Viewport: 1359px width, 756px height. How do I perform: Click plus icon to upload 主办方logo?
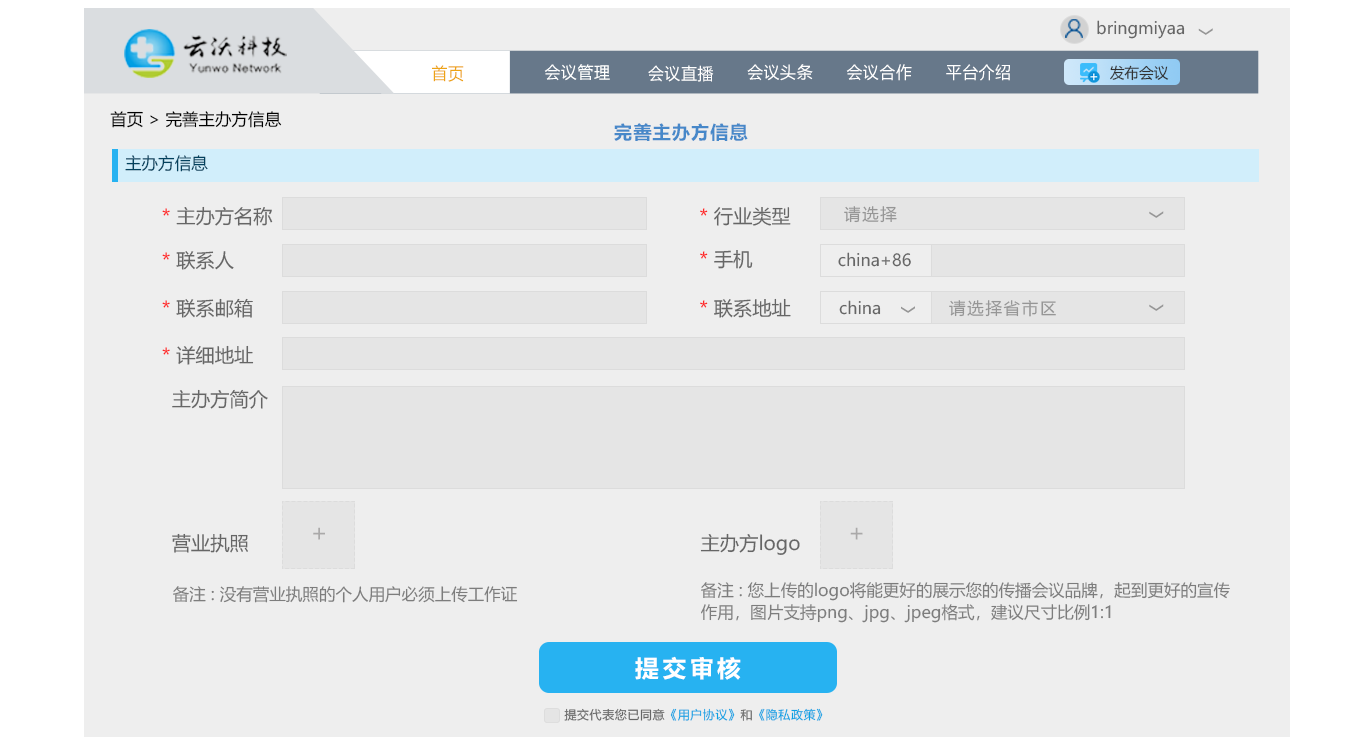(856, 535)
